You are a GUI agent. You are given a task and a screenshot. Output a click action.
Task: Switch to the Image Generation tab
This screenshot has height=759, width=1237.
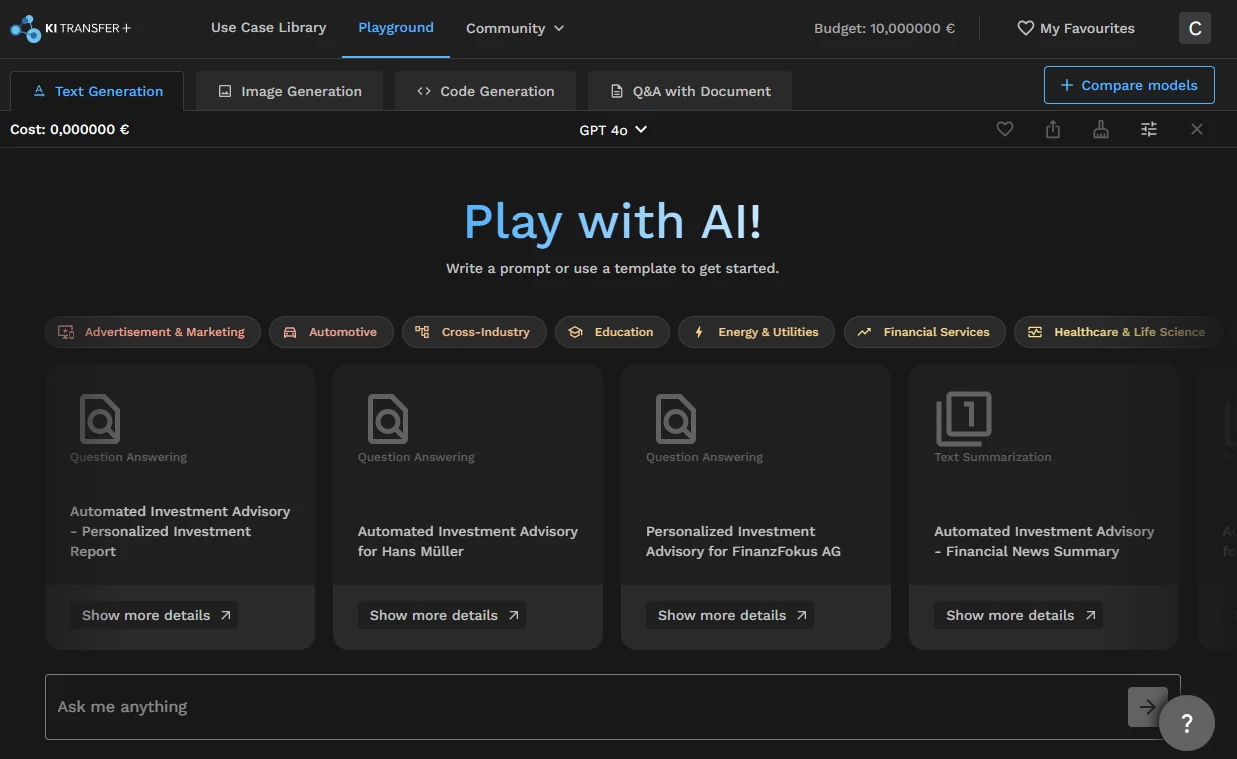coord(289,90)
